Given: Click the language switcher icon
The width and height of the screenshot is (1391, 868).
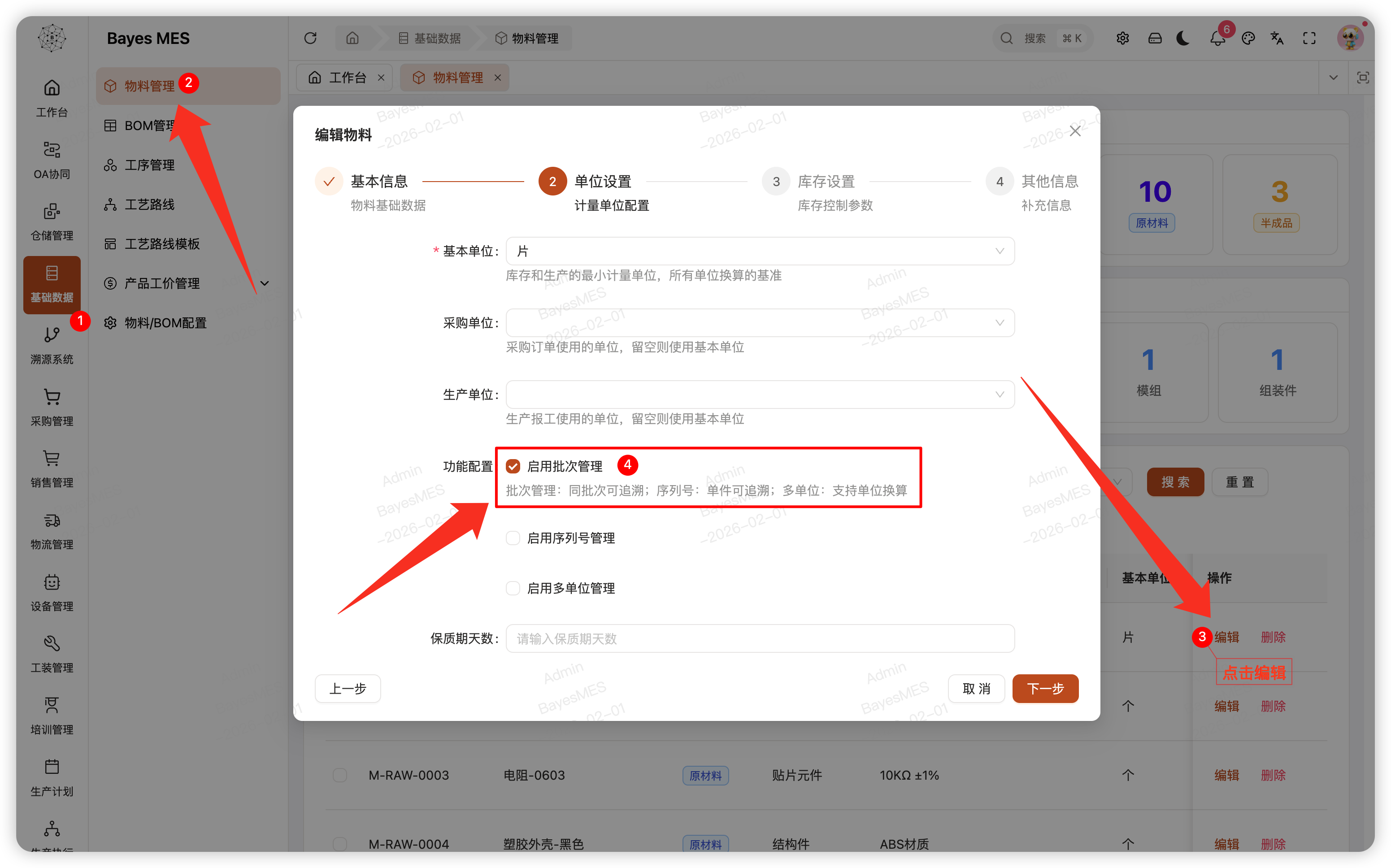Looking at the screenshot, I should click(x=1277, y=38).
